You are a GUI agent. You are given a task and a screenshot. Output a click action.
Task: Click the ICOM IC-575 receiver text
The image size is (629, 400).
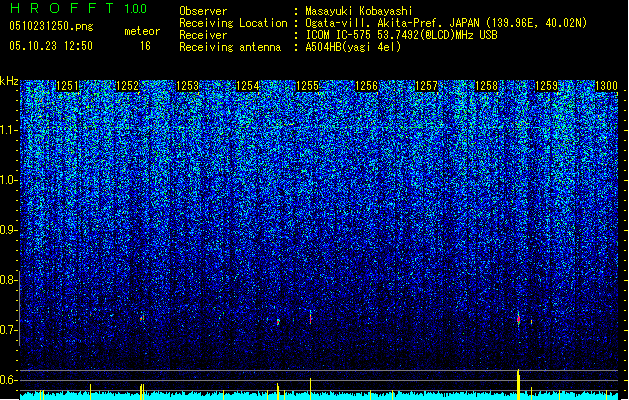401,35
